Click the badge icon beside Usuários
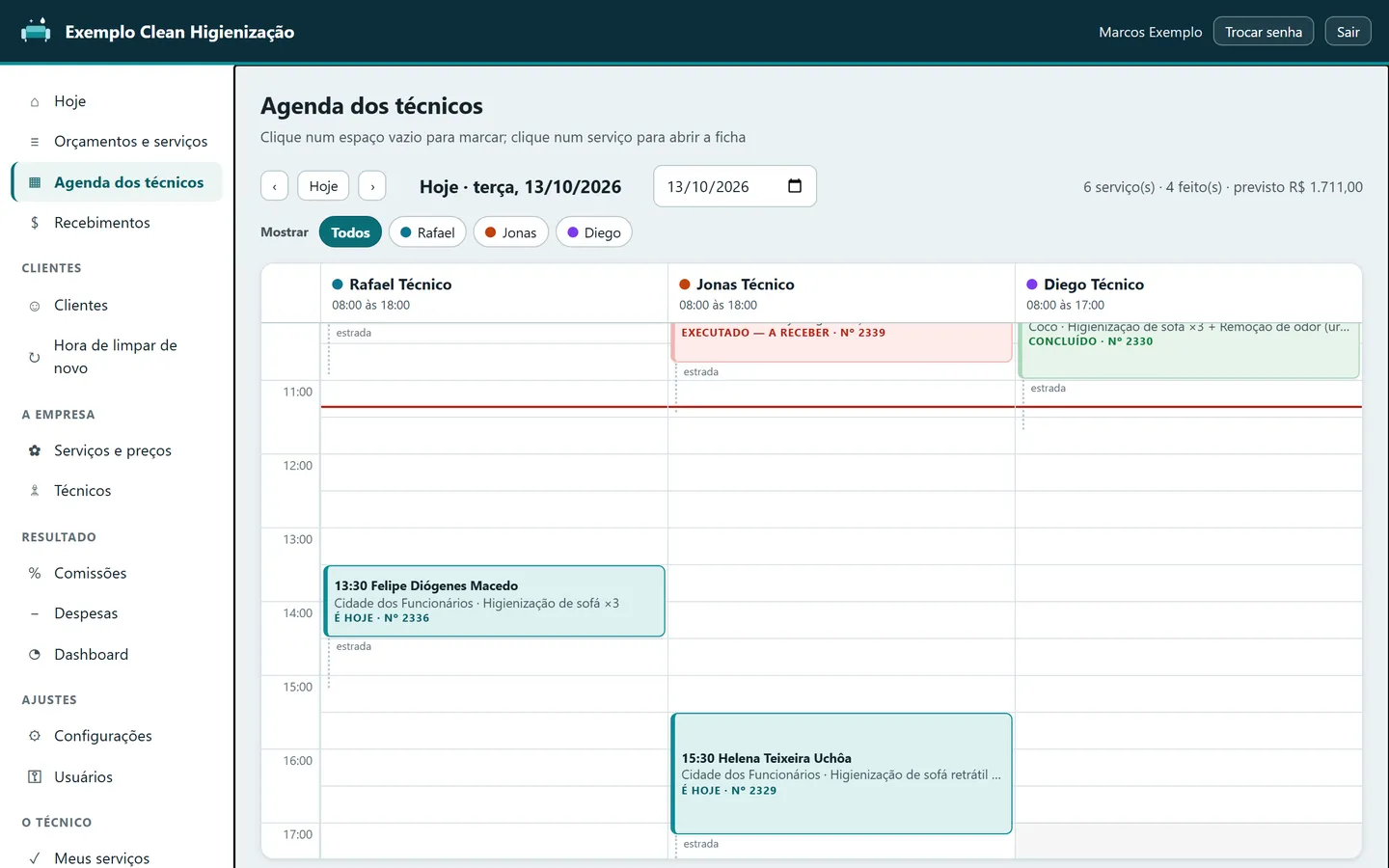This screenshot has width=1389, height=868. (35, 776)
